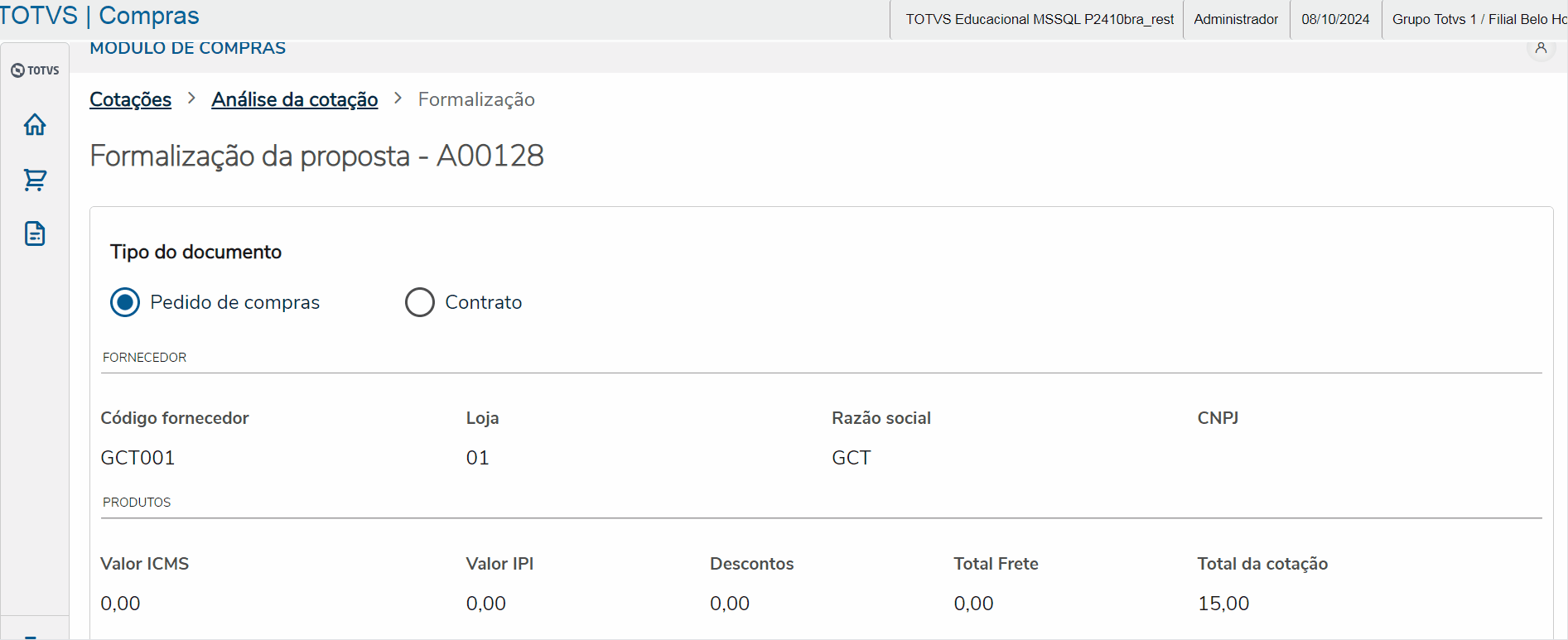The image size is (1568, 640).
Task: Open the user profile avatar icon
Action: [1541, 48]
